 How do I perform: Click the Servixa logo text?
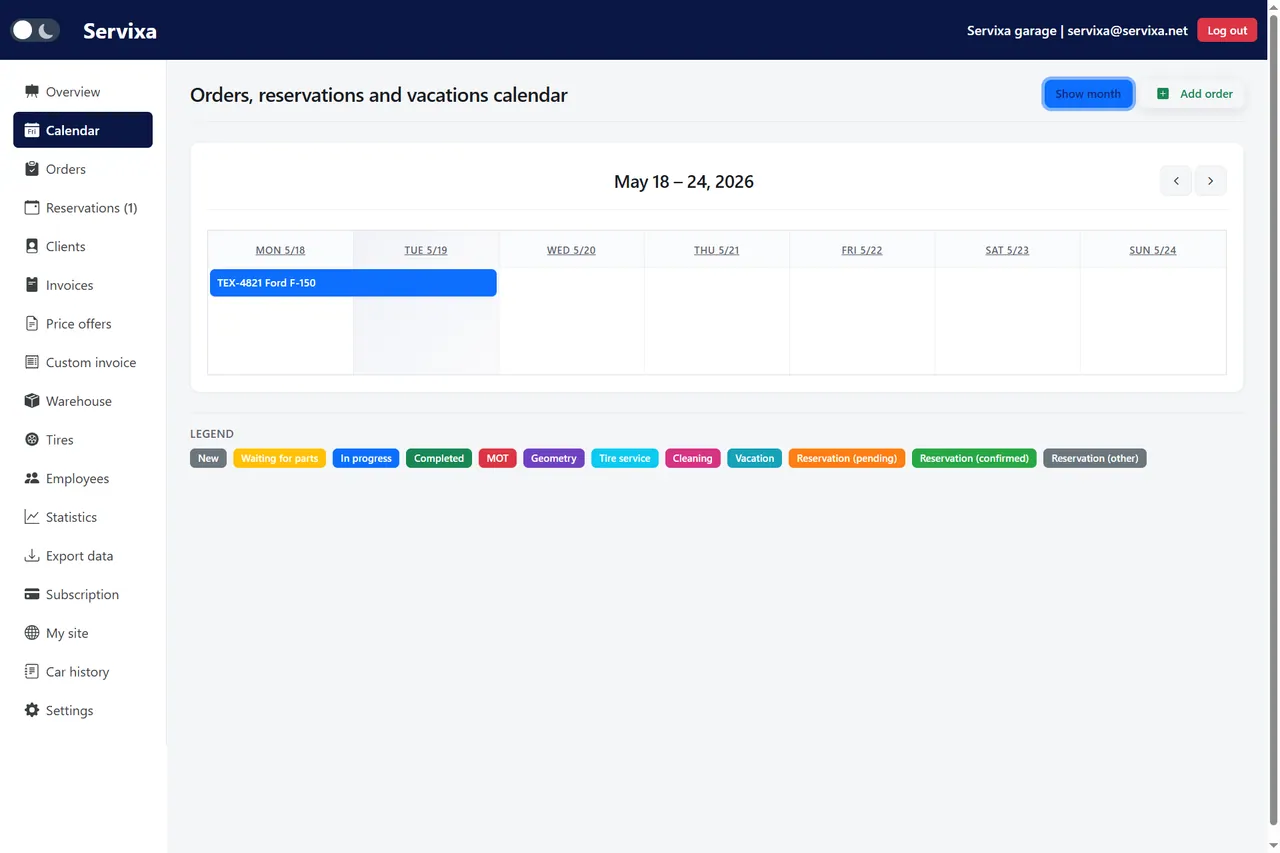(120, 31)
